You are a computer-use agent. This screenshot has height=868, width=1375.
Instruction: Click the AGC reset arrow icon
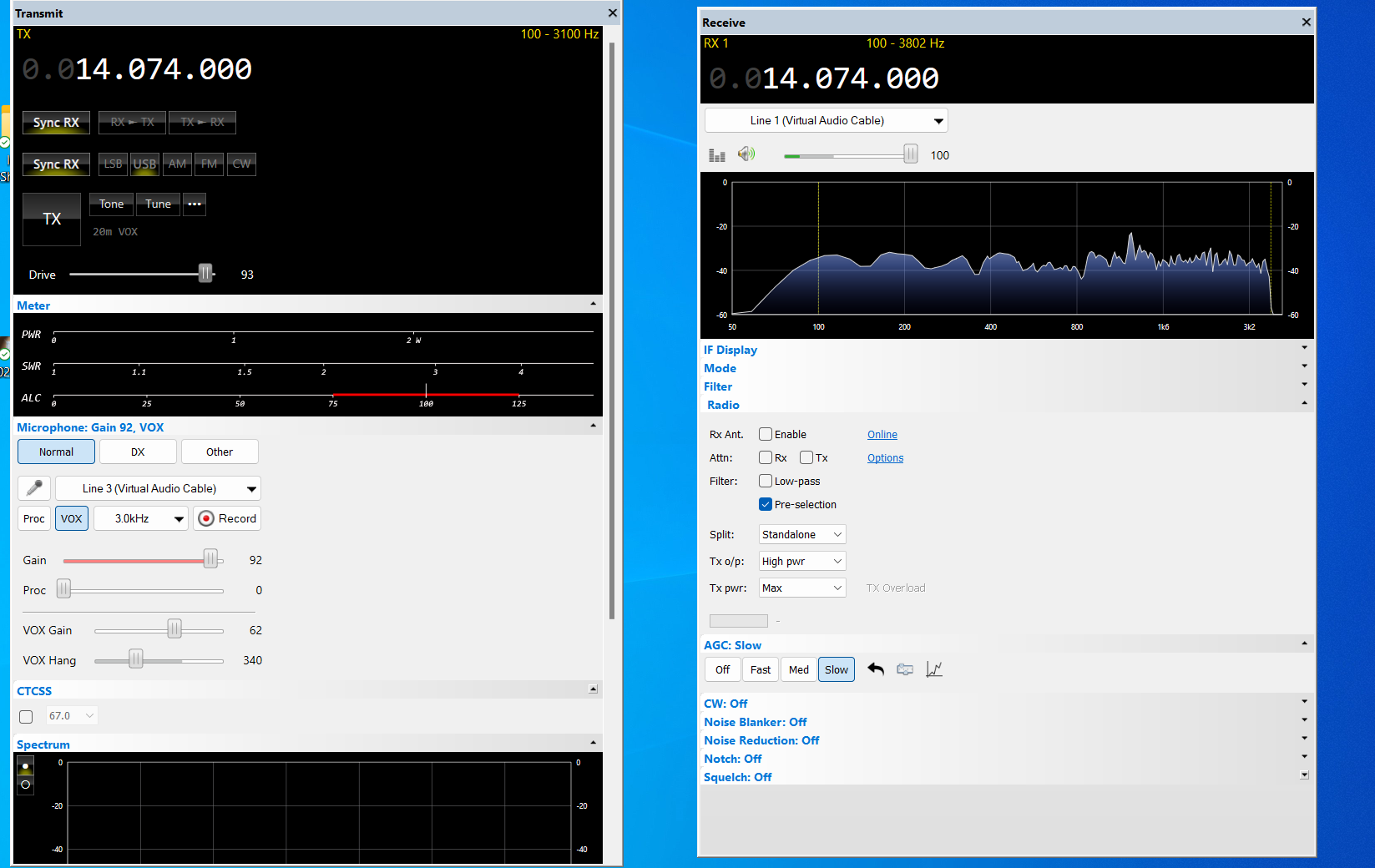click(x=875, y=669)
